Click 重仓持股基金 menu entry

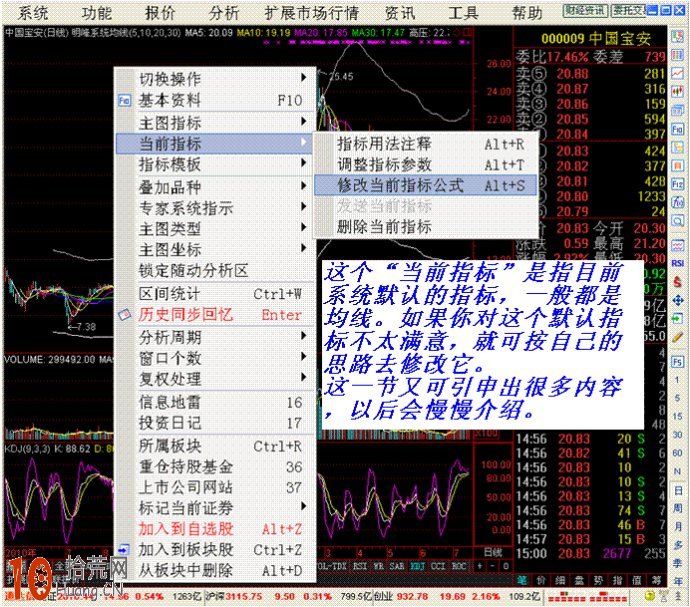(215, 467)
